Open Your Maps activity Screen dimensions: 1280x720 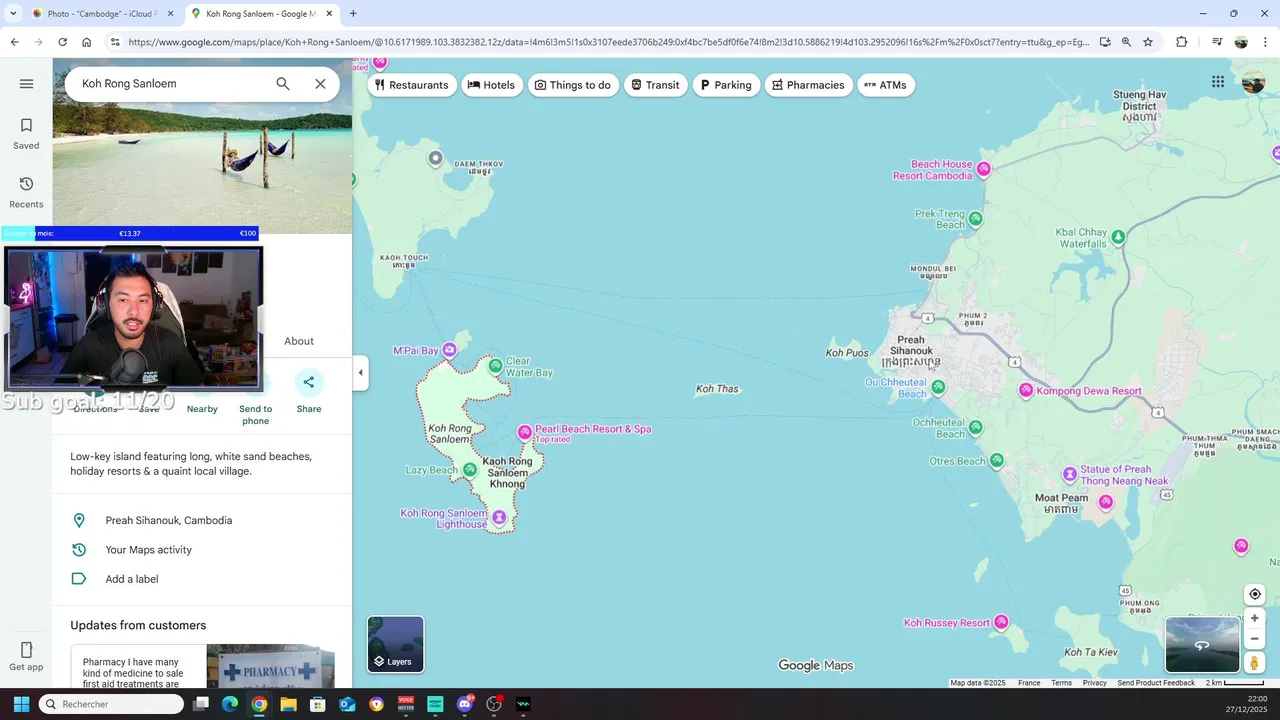tap(202, 550)
